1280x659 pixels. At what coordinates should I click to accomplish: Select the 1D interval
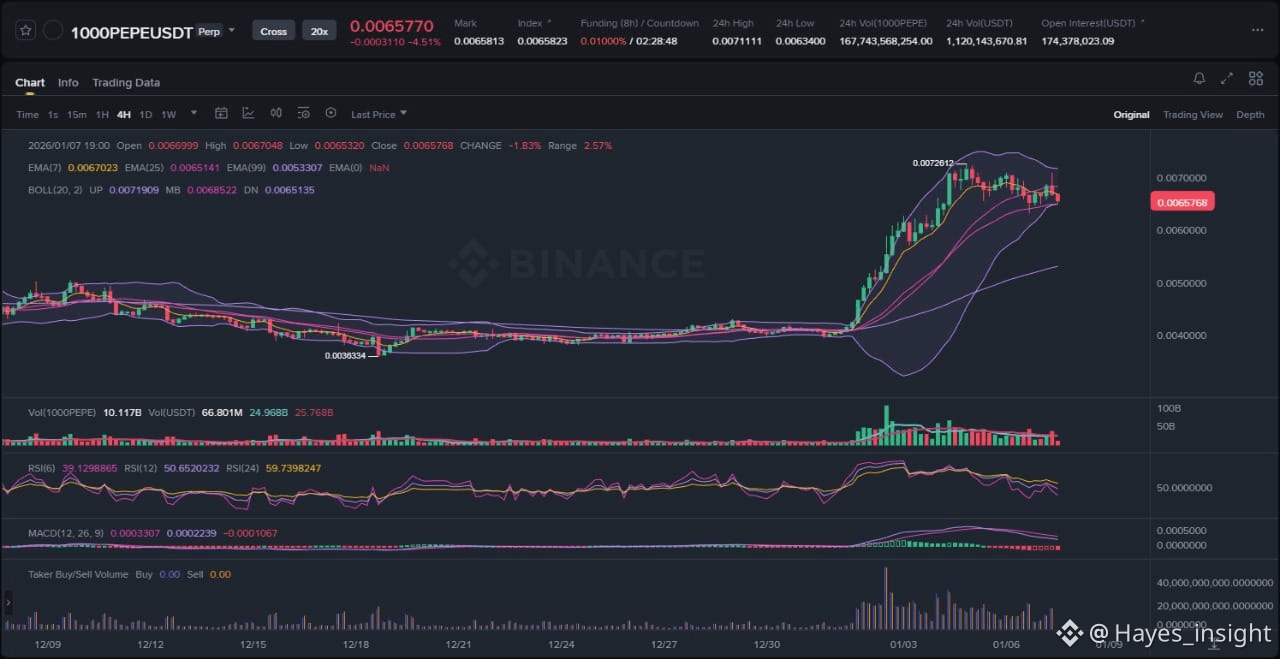click(146, 114)
